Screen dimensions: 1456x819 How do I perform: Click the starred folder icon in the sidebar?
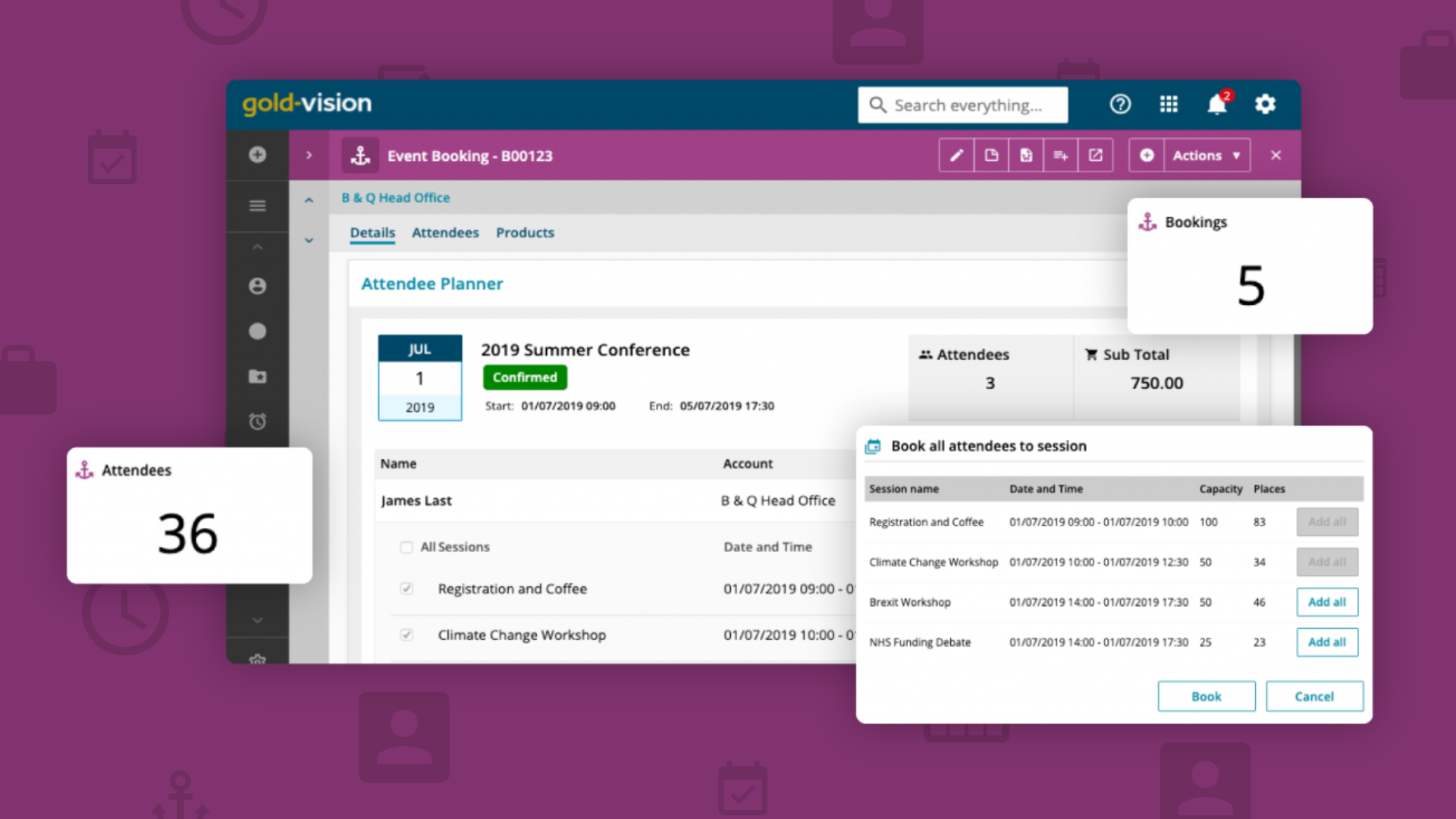[257, 376]
